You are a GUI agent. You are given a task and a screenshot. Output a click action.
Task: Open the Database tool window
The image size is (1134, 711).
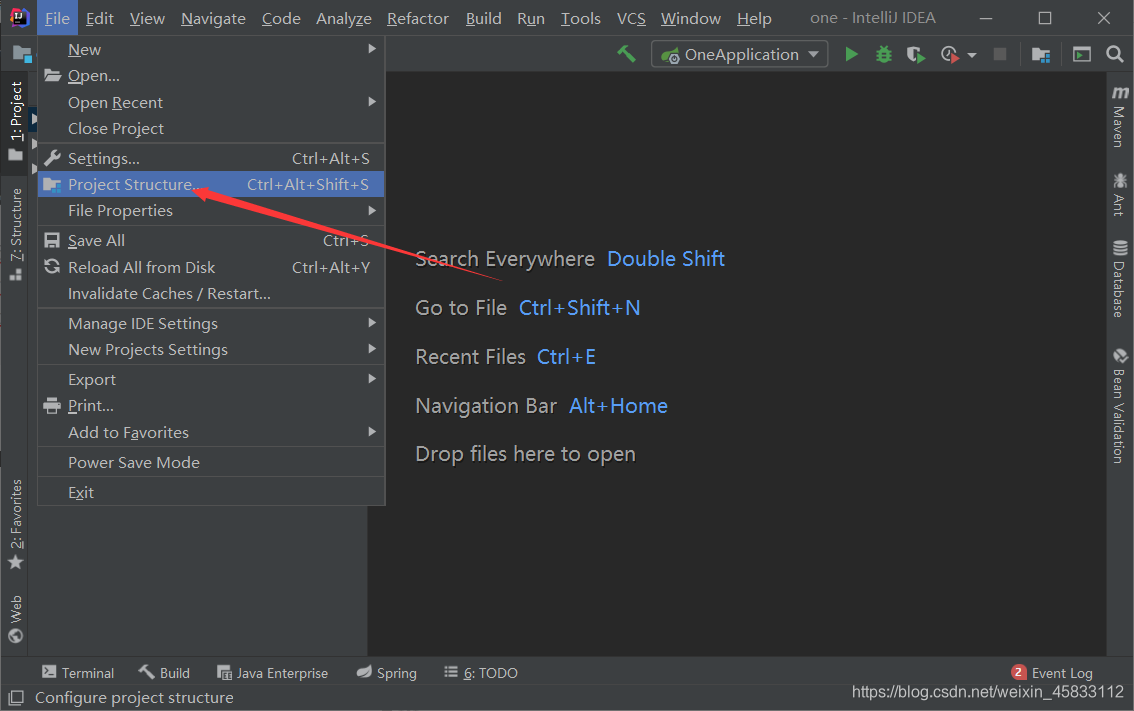pyautogui.click(x=1120, y=278)
